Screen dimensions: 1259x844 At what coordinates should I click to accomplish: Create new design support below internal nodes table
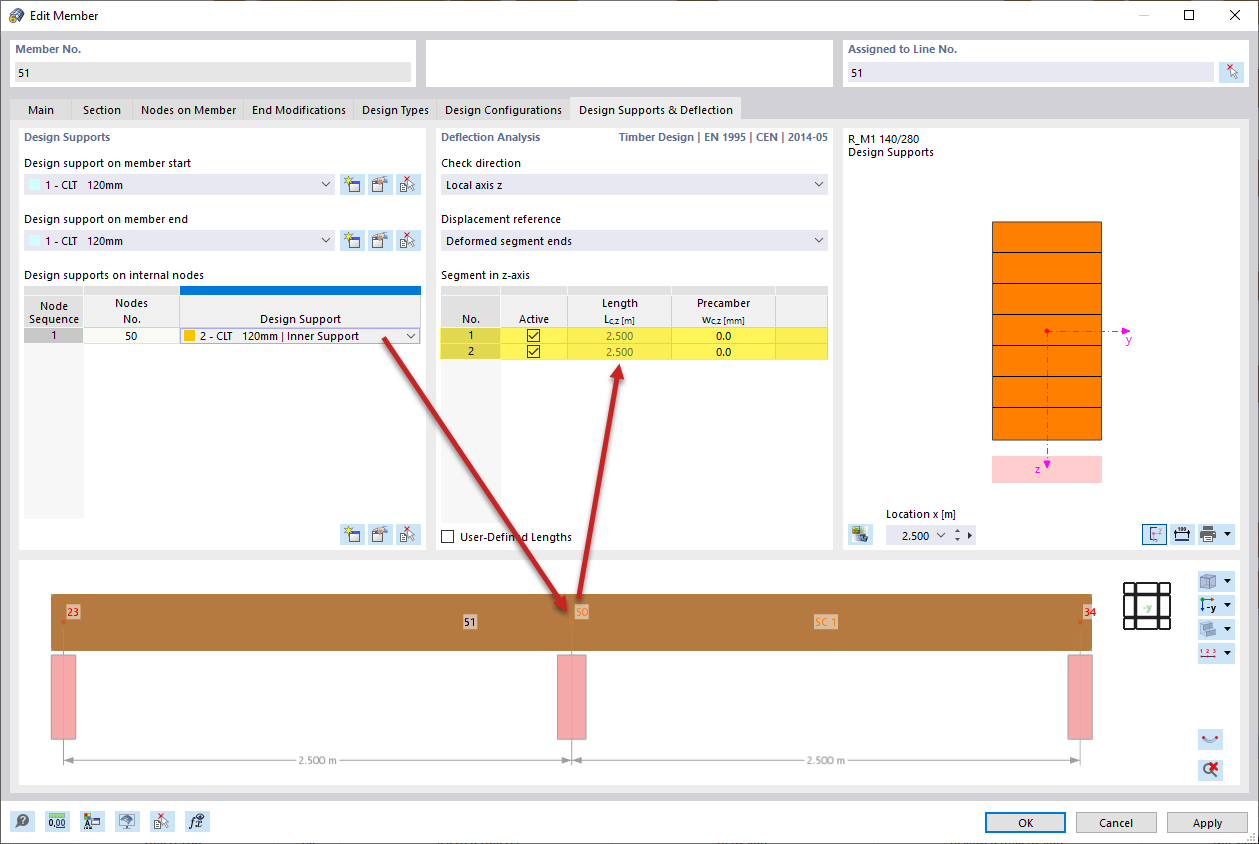352,534
